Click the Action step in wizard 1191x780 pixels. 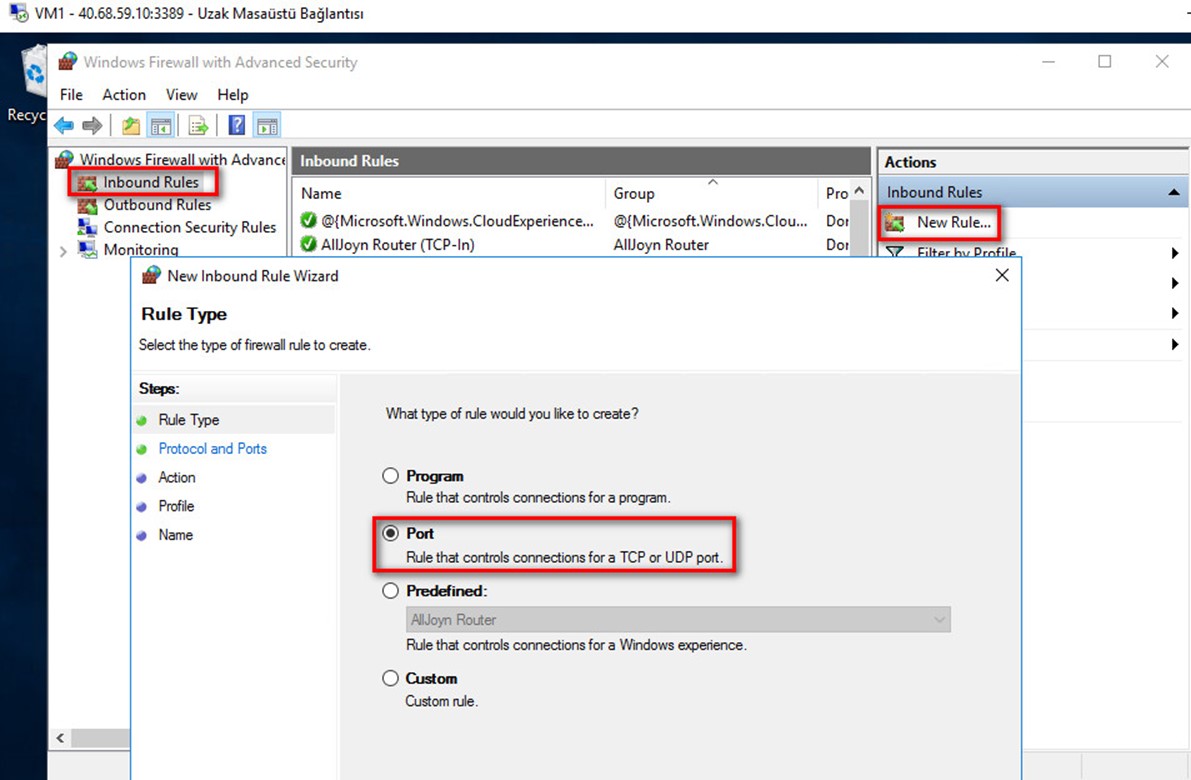(177, 477)
